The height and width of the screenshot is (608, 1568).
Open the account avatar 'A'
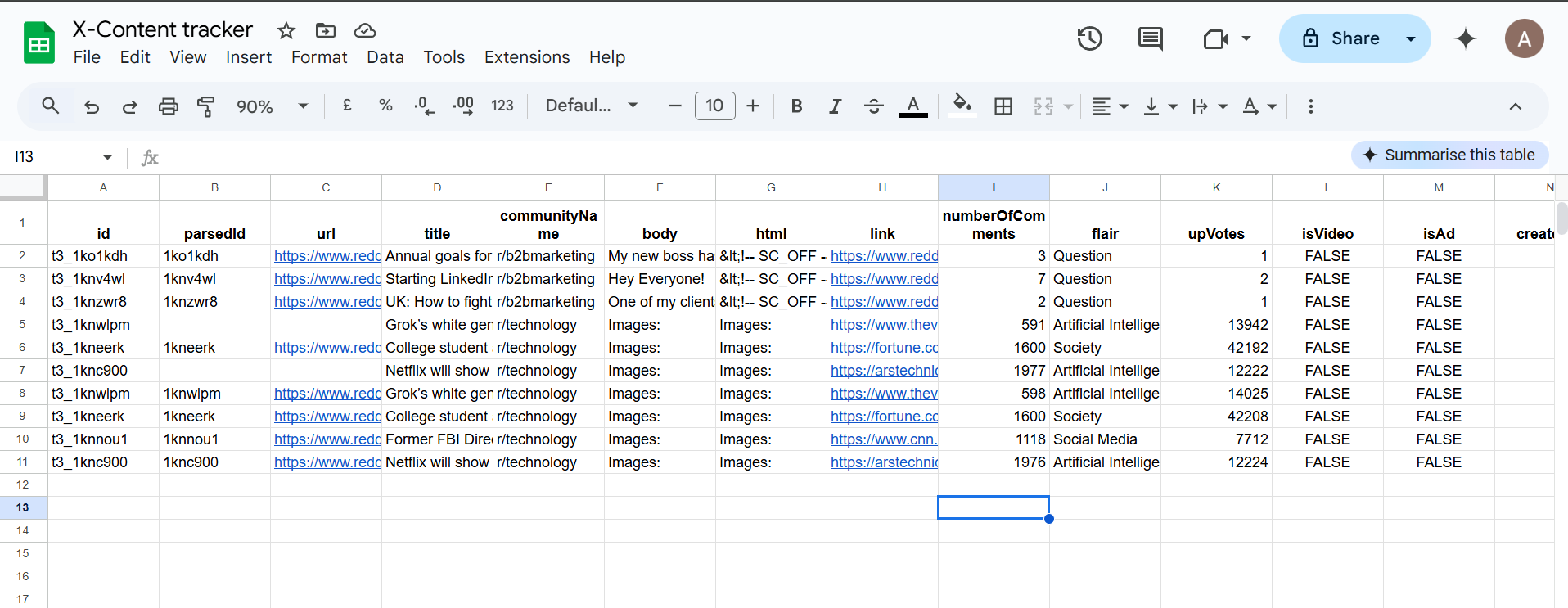coord(1524,38)
